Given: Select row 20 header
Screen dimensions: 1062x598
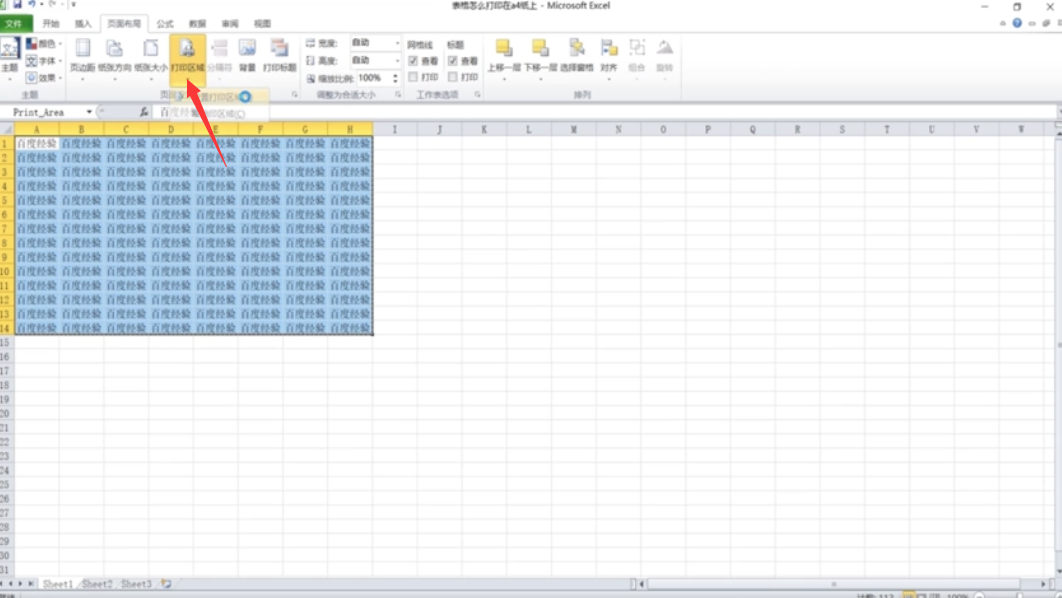Looking at the screenshot, I should pyautogui.click(x=6, y=413).
